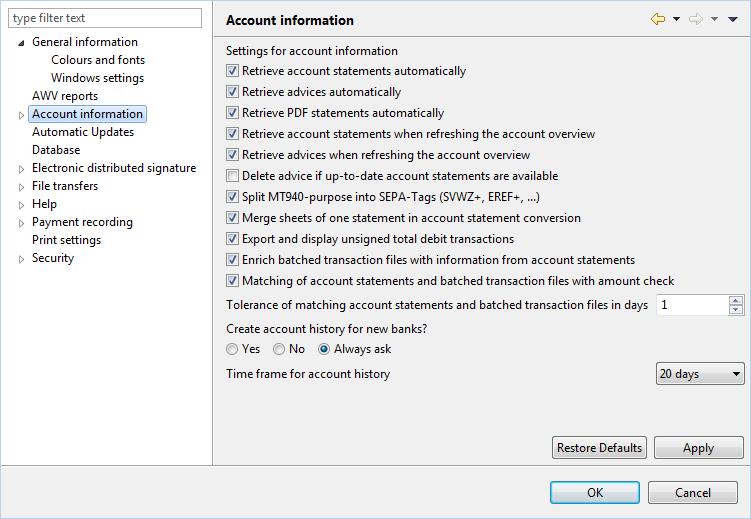
Task: Expand the Electronic distributed signature node
Action: 21,169
